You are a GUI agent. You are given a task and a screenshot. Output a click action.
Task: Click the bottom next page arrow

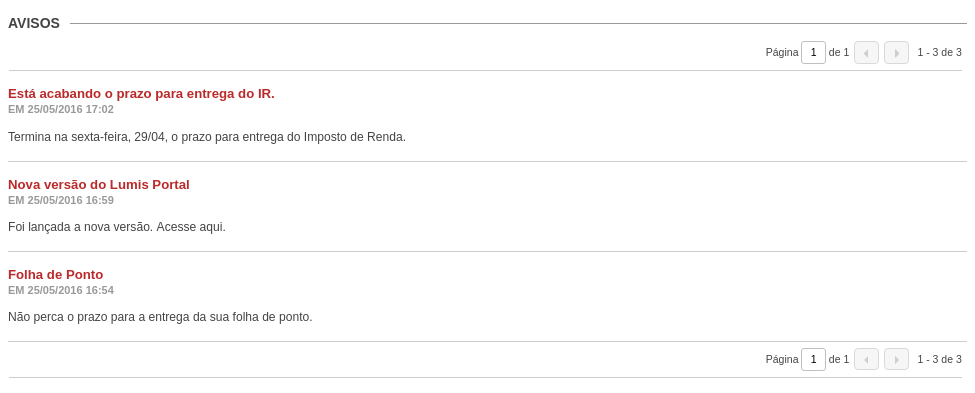point(896,359)
